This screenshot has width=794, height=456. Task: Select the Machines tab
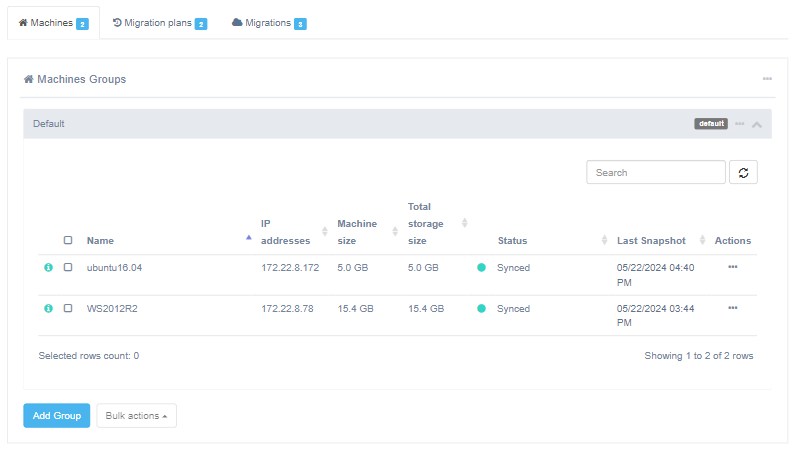click(54, 23)
